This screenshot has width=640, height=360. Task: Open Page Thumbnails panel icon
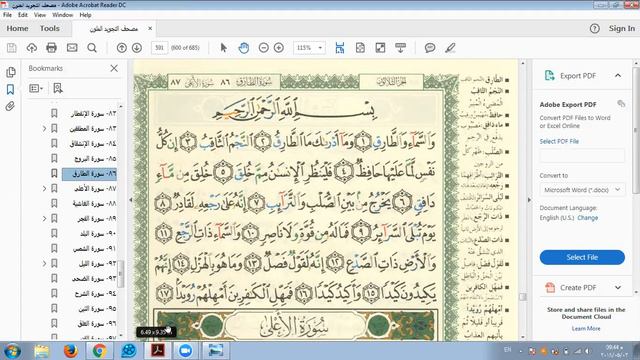pyautogui.click(x=11, y=72)
